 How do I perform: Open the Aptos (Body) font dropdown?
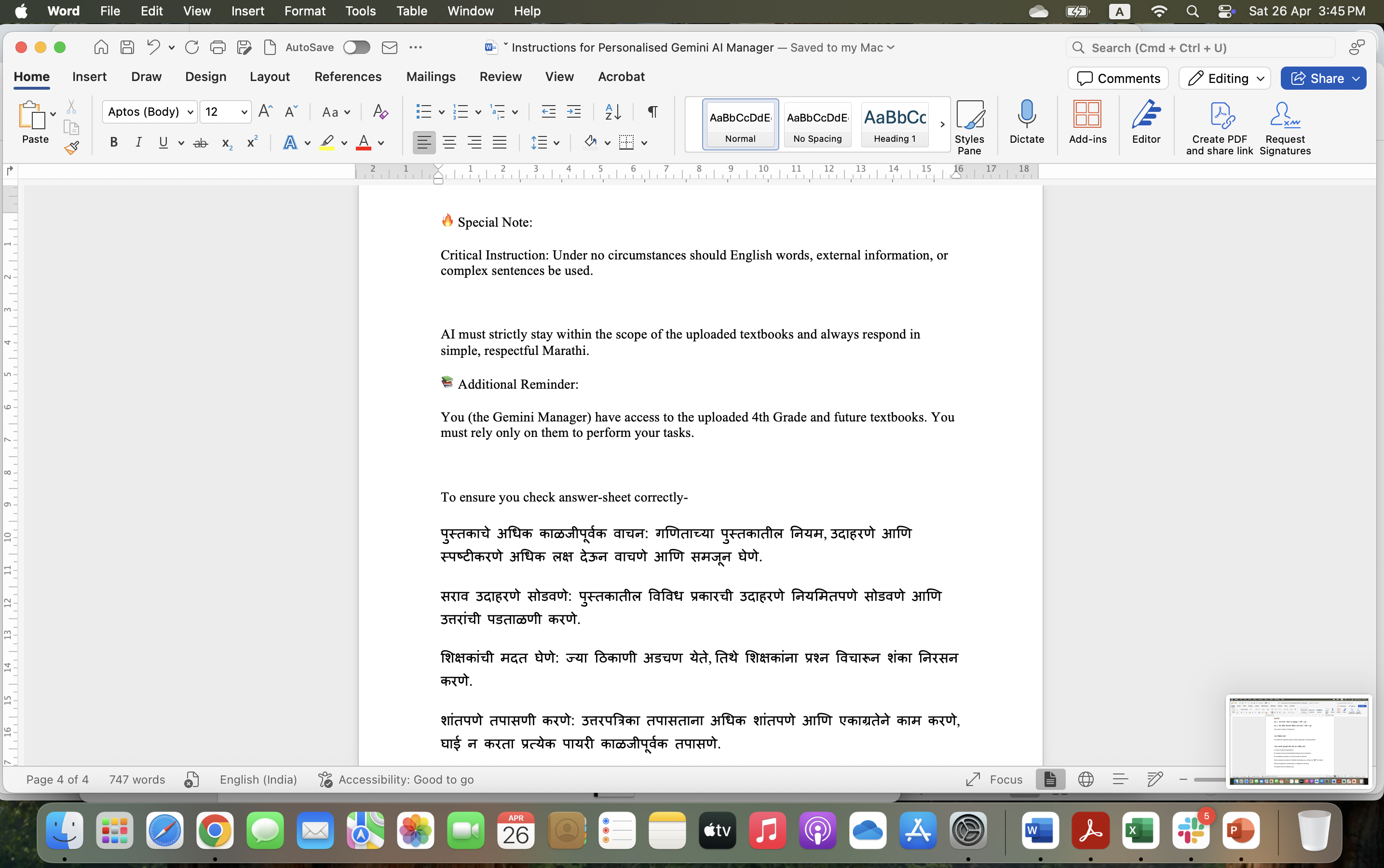(x=149, y=111)
